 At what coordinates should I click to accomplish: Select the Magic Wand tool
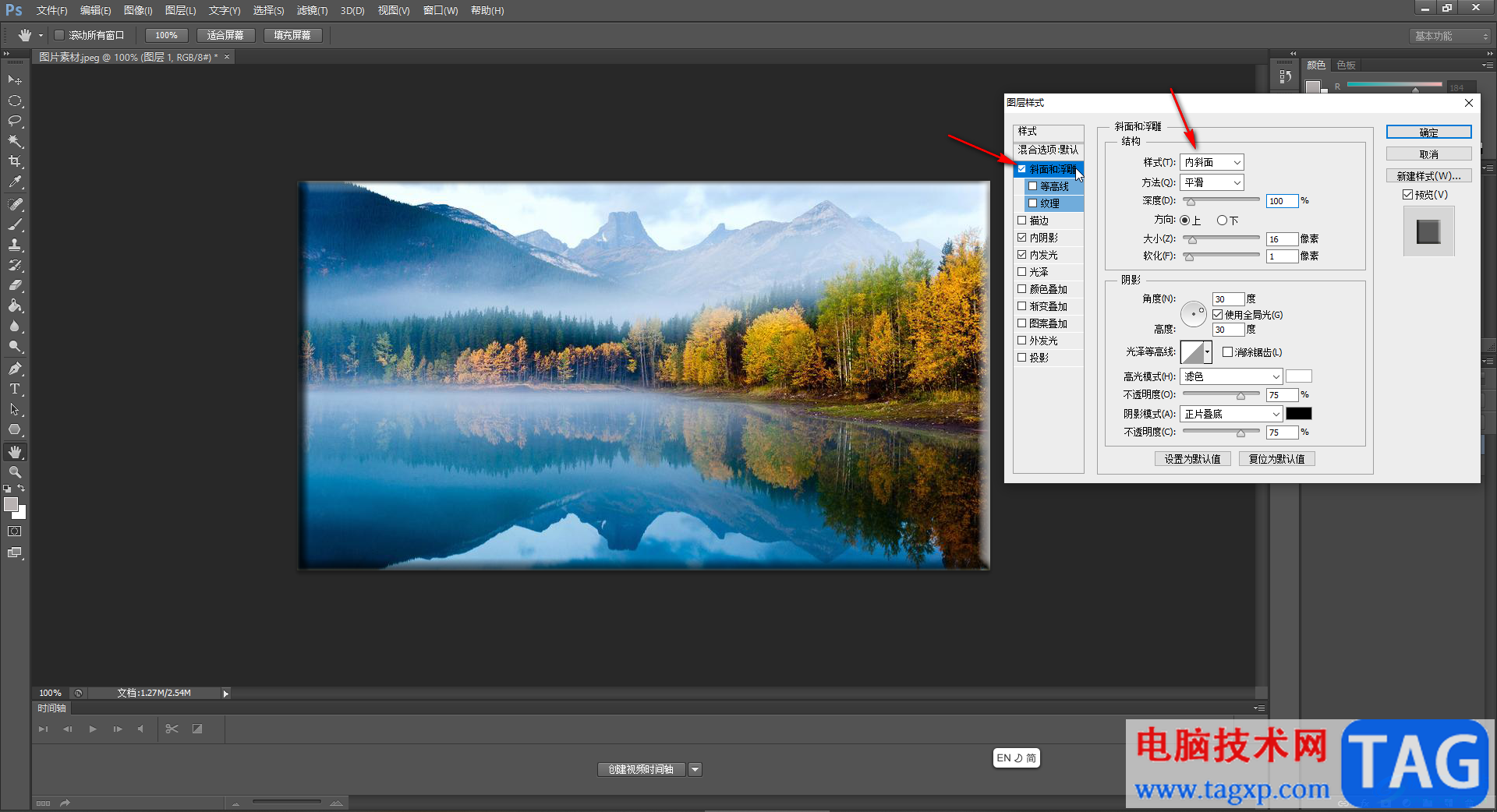click(x=15, y=141)
